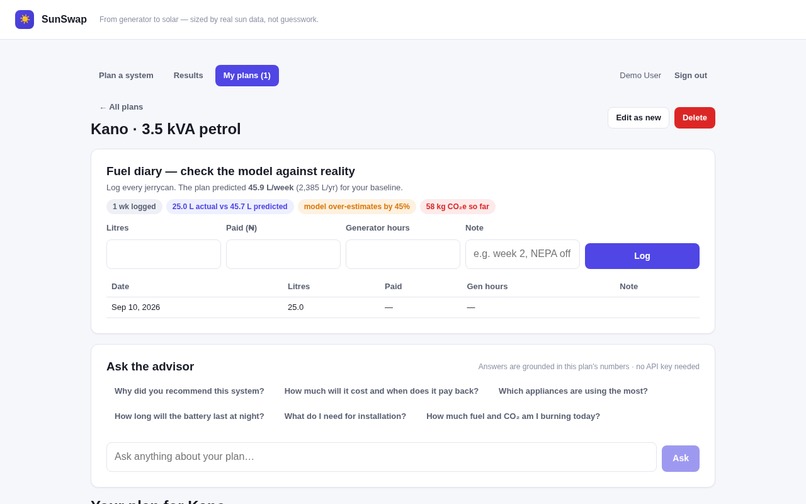806x504 pixels.
Task: Click the Gen hours column header
Action: click(x=487, y=286)
